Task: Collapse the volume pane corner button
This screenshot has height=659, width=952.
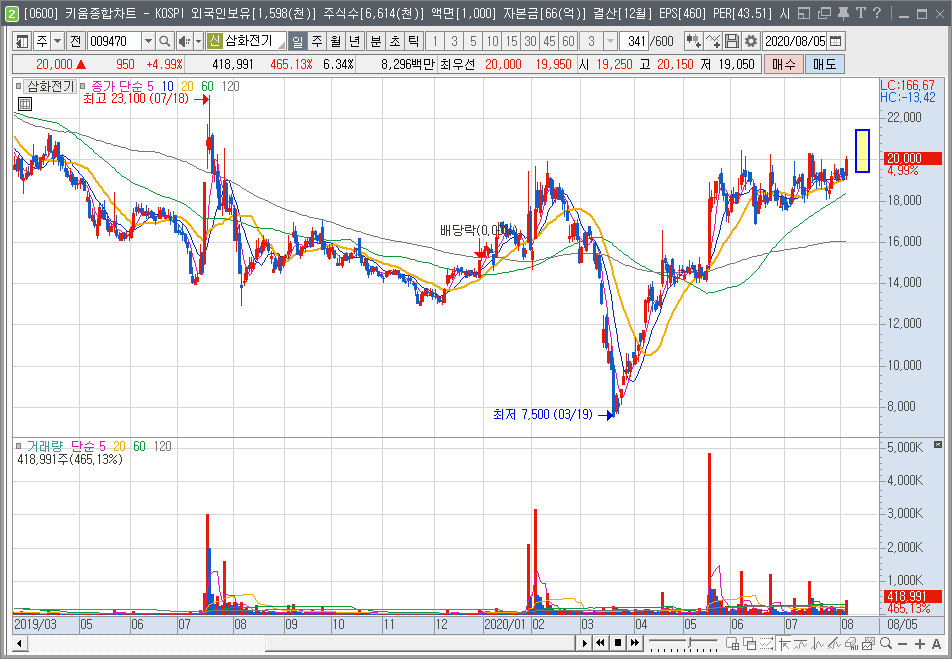Action: click(937, 445)
